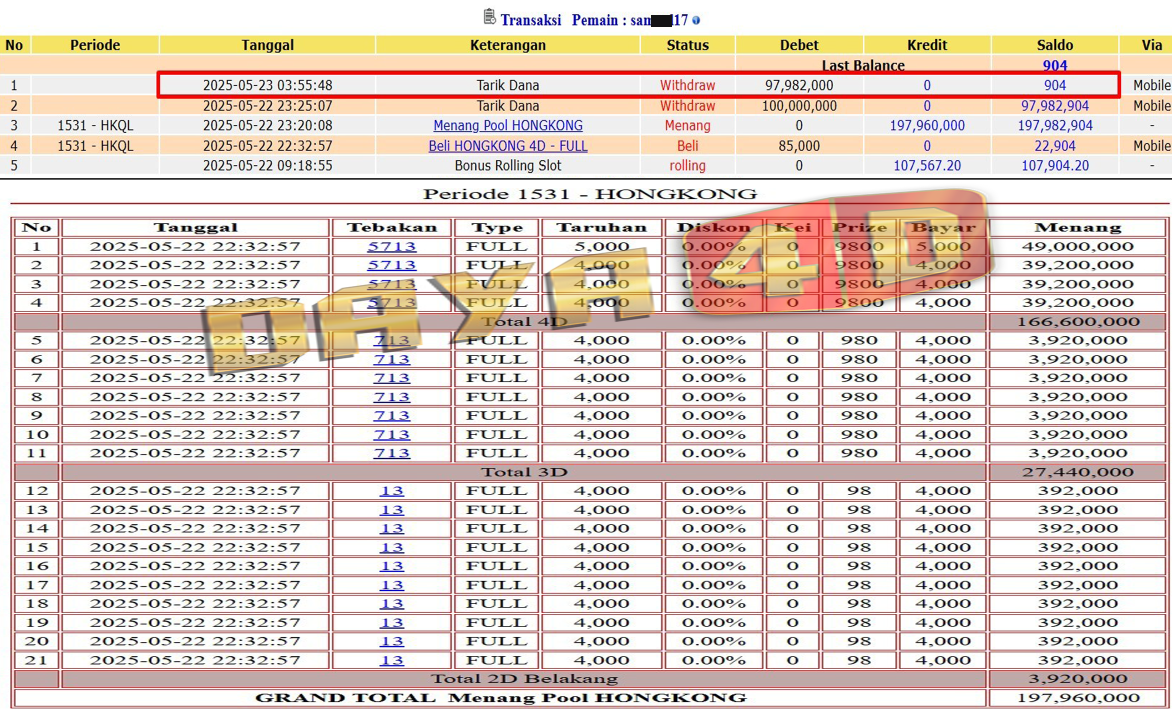Open the 713 guess link in bet row 11
The image size is (1172, 709).
(392, 453)
